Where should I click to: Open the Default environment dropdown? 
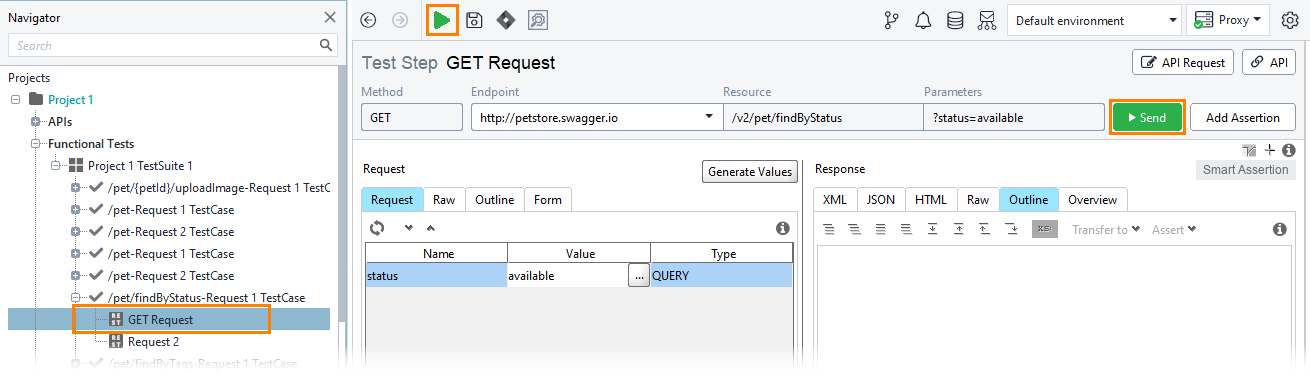tap(1094, 20)
